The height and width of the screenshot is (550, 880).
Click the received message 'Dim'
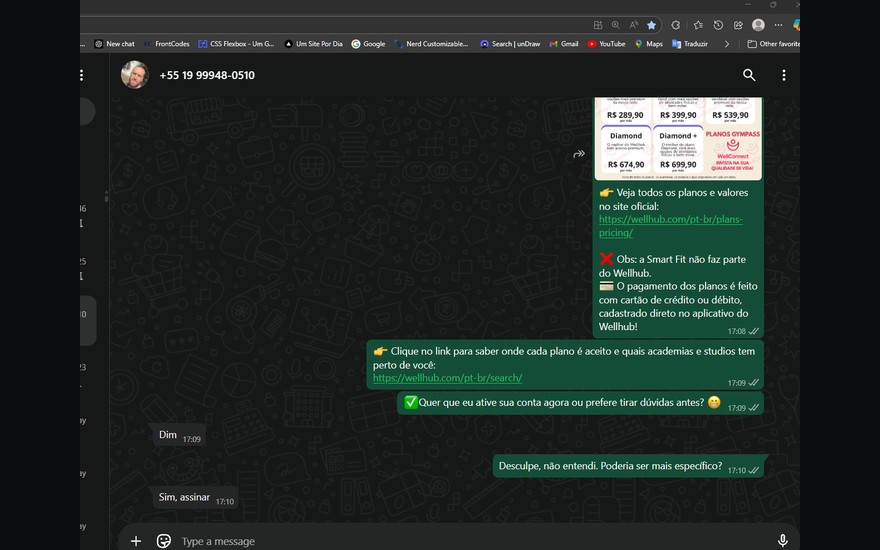point(178,436)
